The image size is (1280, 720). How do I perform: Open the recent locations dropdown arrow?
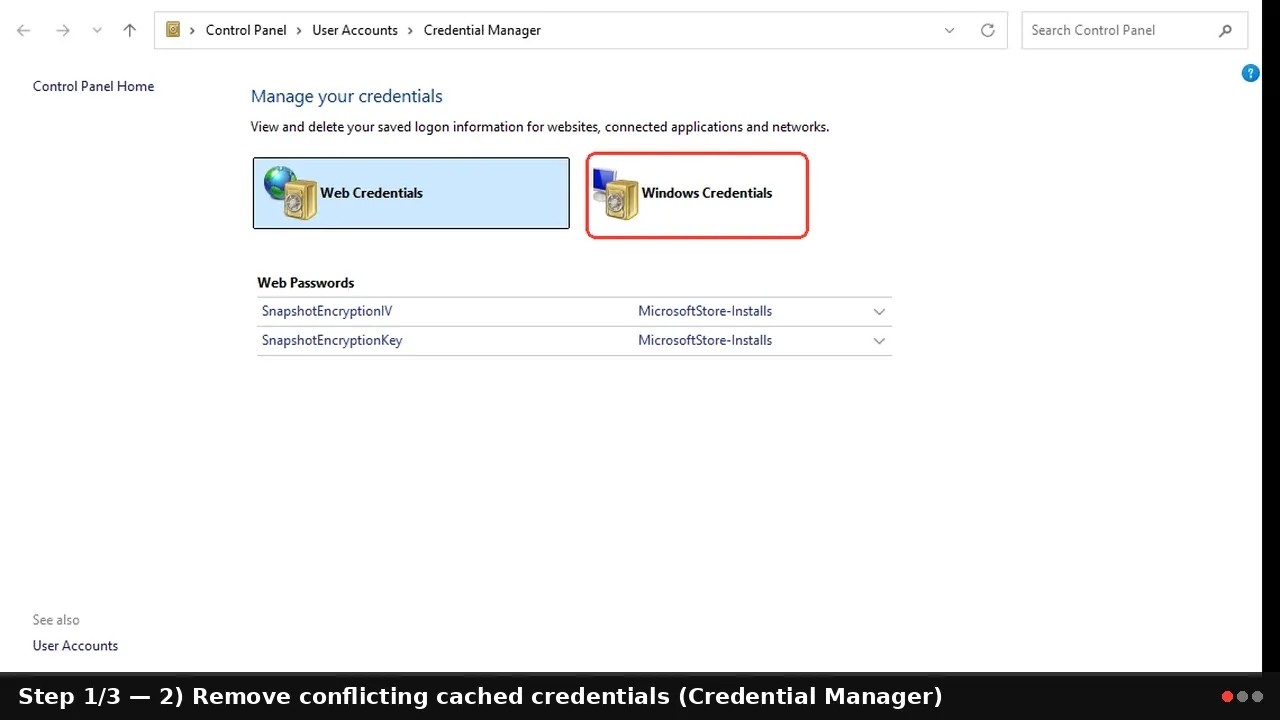click(97, 30)
